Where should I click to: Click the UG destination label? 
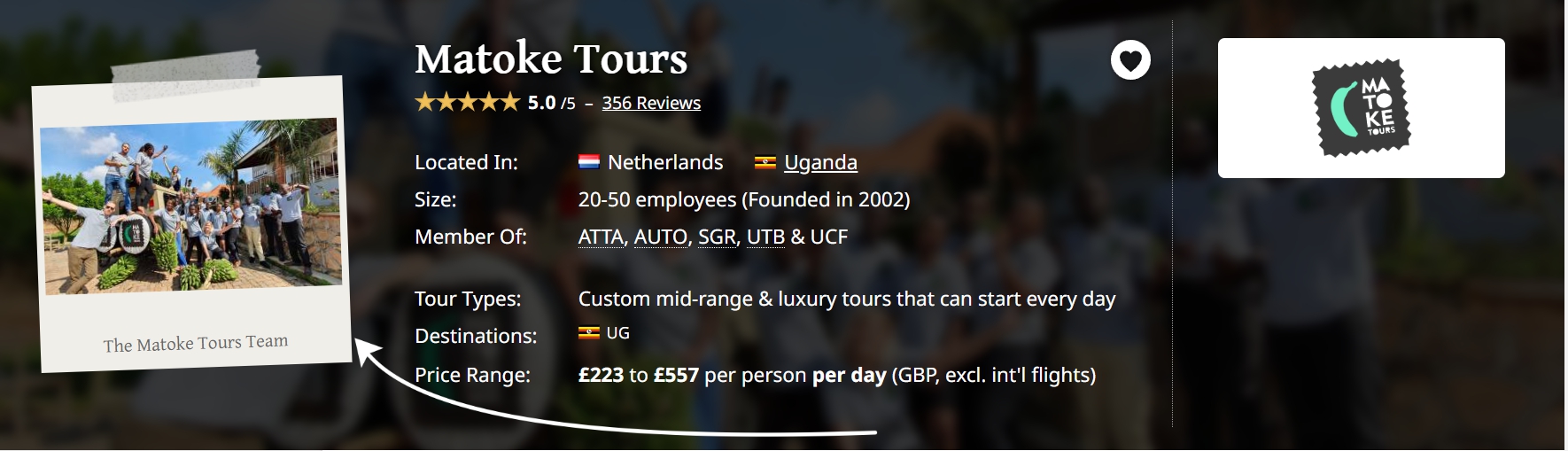tap(617, 333)
